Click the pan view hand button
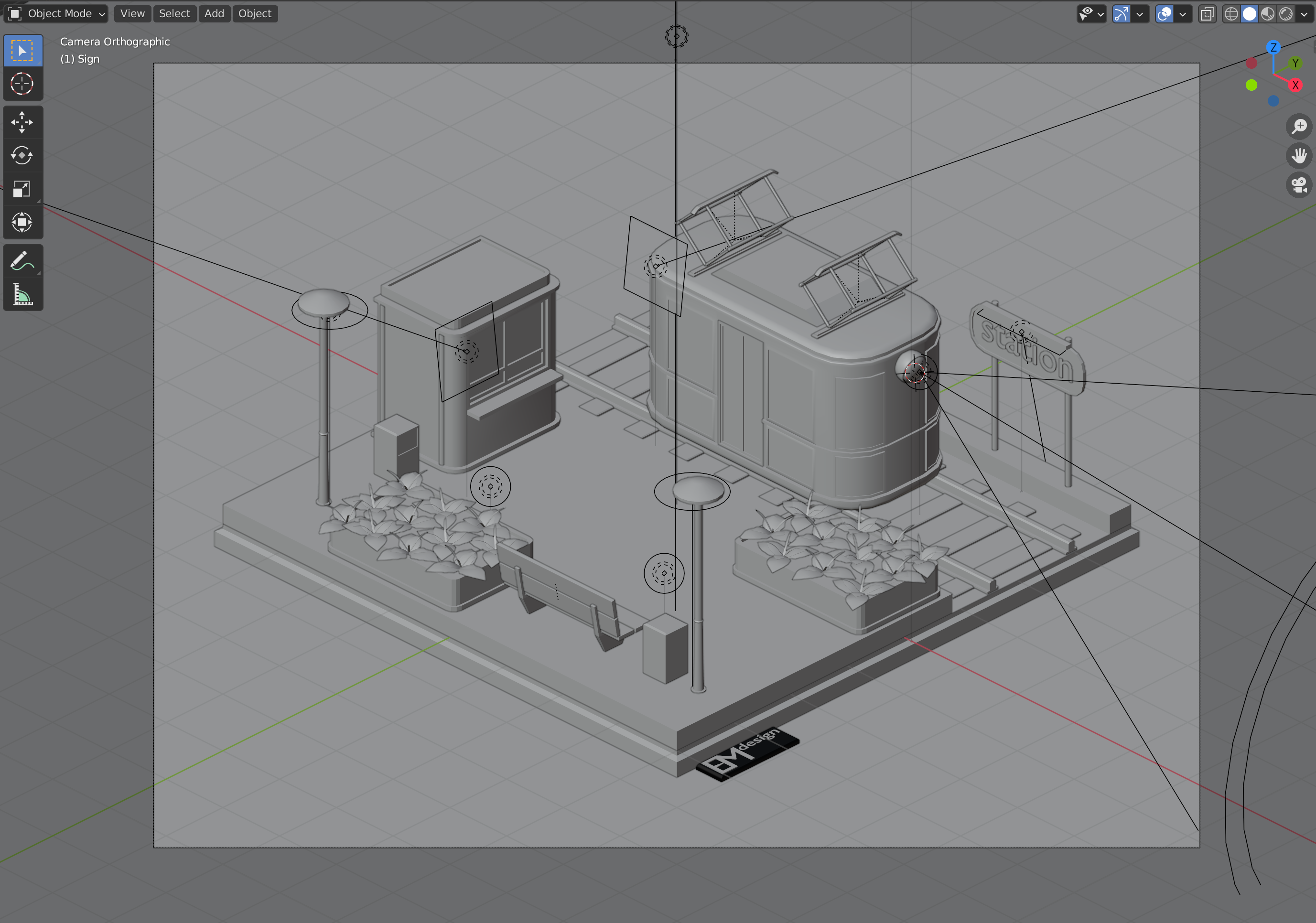Viewport: 1316px width, 923px height. 1299,155
